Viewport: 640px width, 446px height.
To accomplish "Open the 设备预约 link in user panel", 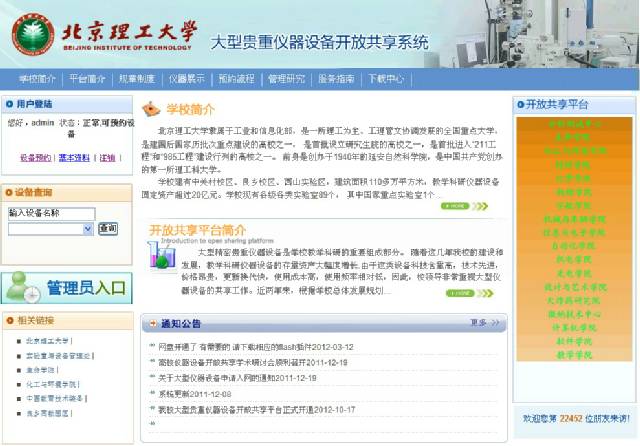I will tap(35, 158).
